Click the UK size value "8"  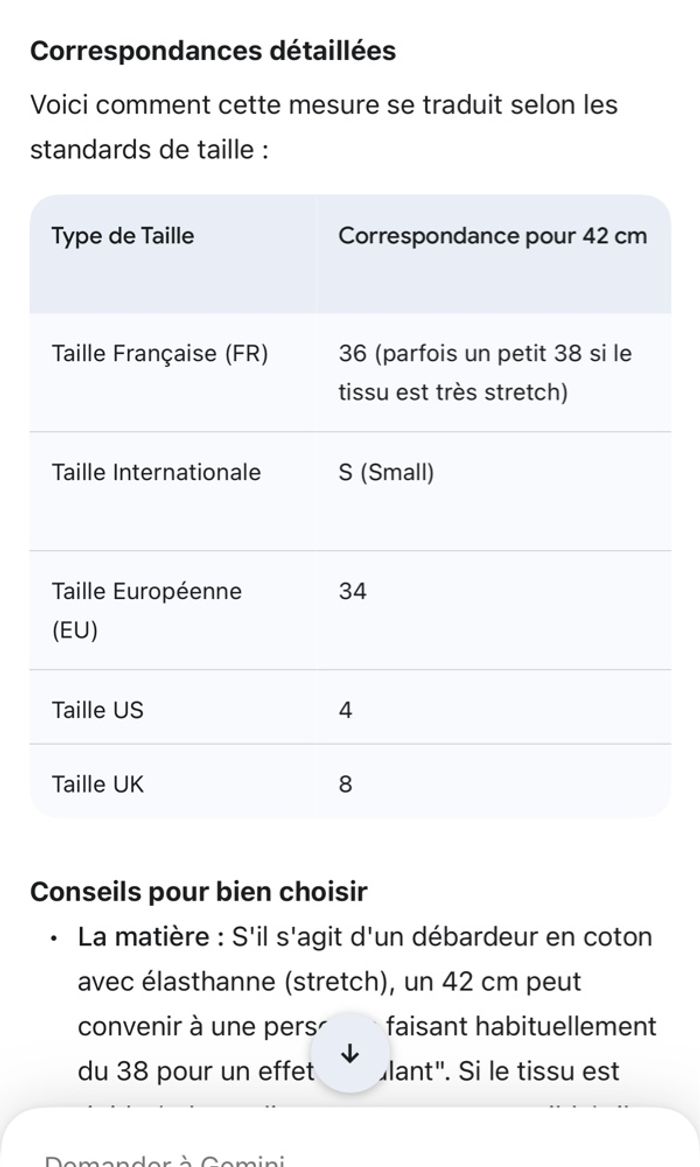(345, 784)
